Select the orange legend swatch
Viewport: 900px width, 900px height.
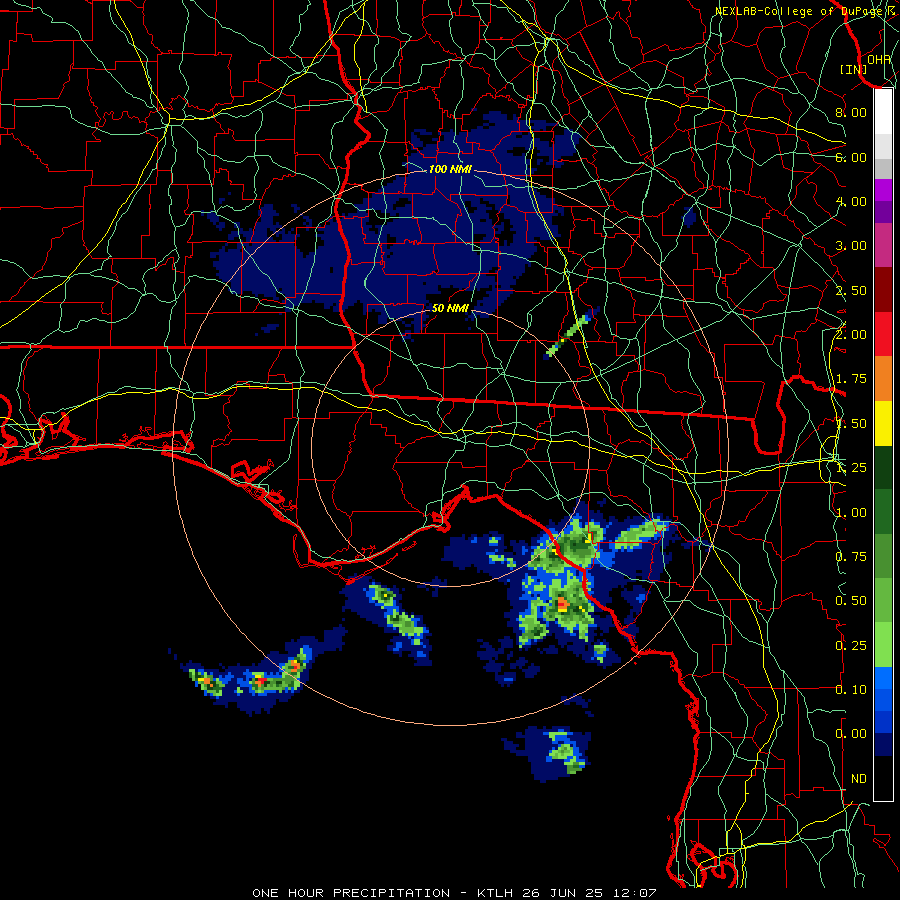click(x=883, y=379)
